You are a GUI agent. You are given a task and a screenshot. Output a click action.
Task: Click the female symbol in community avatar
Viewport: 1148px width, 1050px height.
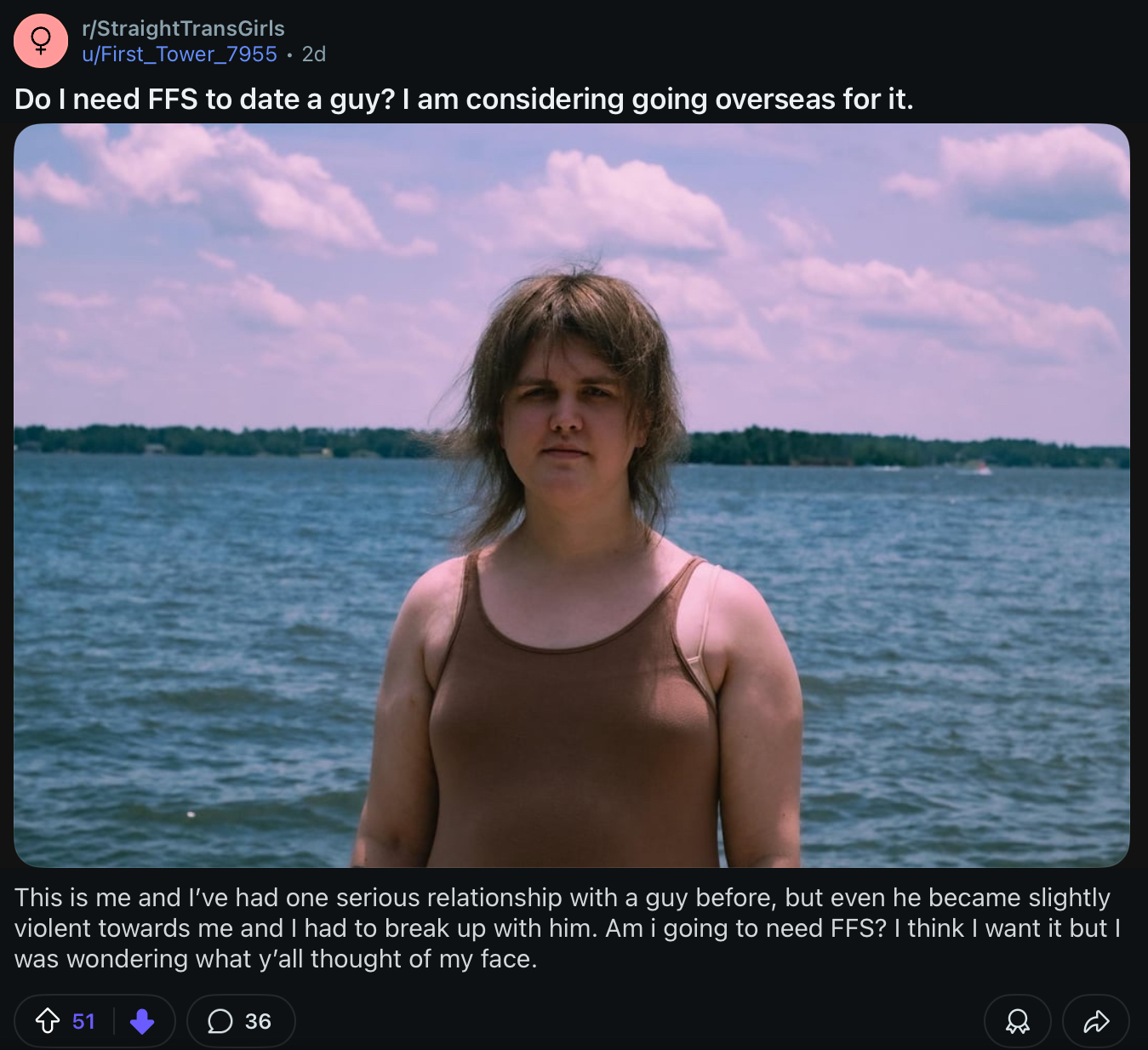(41, 41)
